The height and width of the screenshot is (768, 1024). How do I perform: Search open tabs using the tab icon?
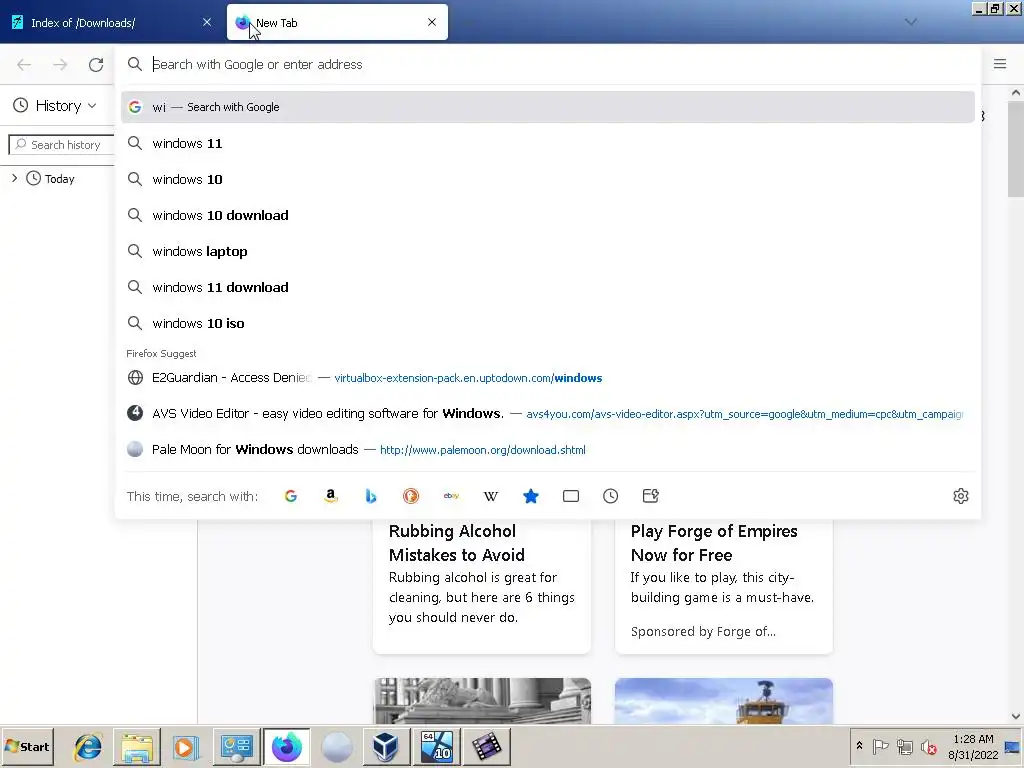pyautogui.click(x=571, y=496)
